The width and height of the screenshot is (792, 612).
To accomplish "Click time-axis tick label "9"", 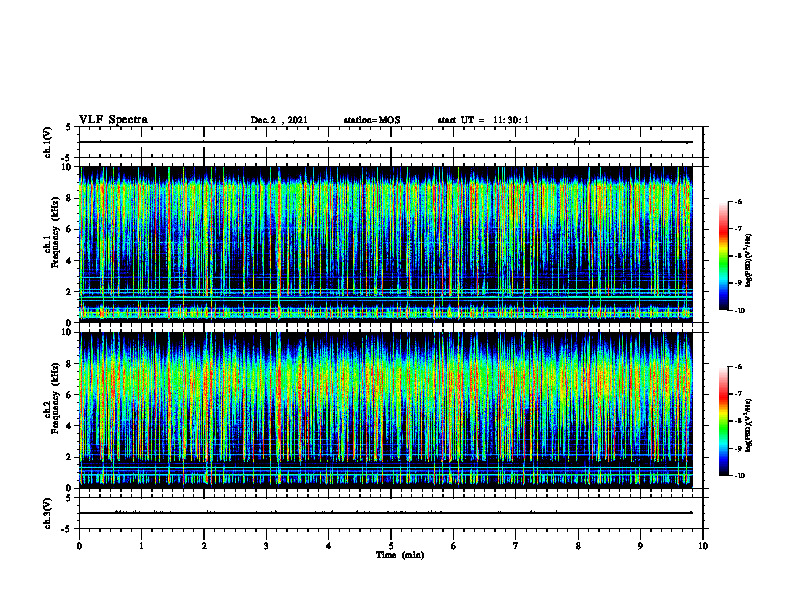I will 640,546.
